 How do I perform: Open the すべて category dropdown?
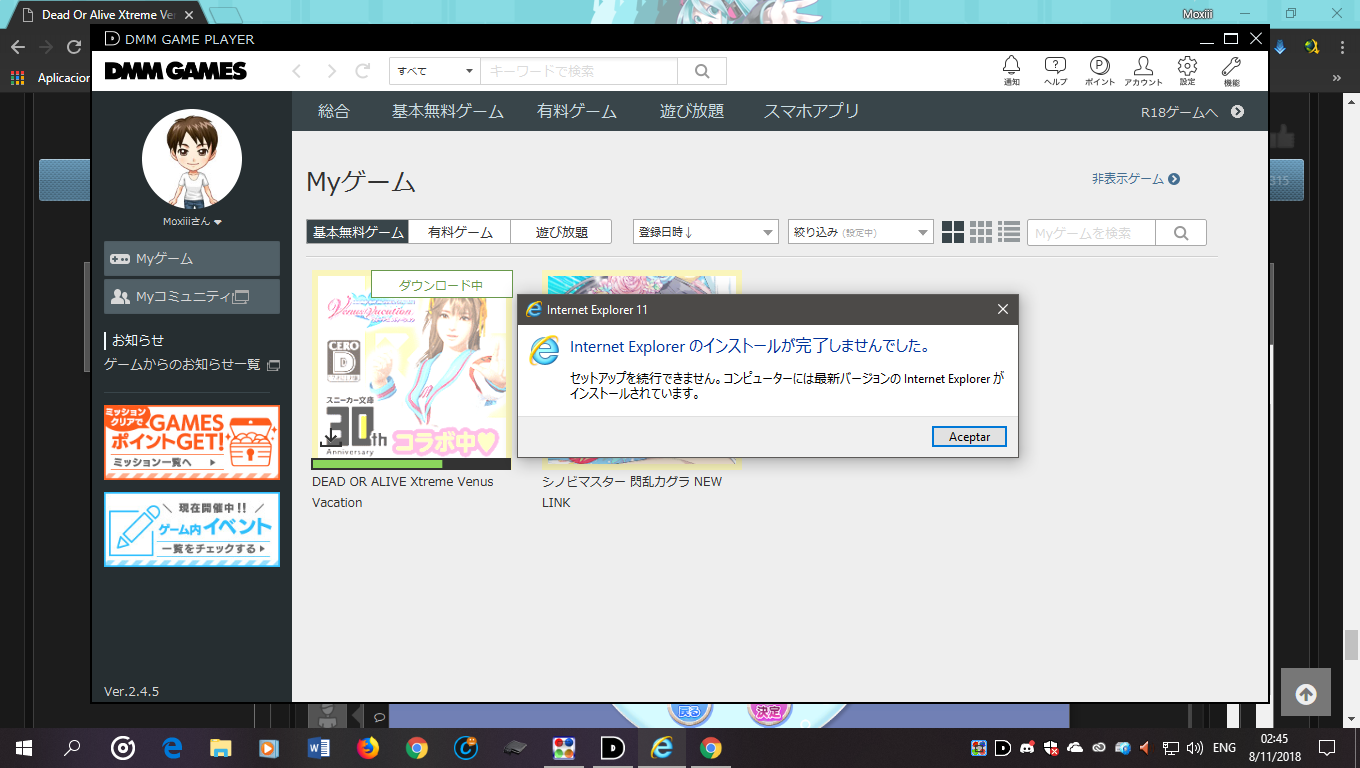435,71
